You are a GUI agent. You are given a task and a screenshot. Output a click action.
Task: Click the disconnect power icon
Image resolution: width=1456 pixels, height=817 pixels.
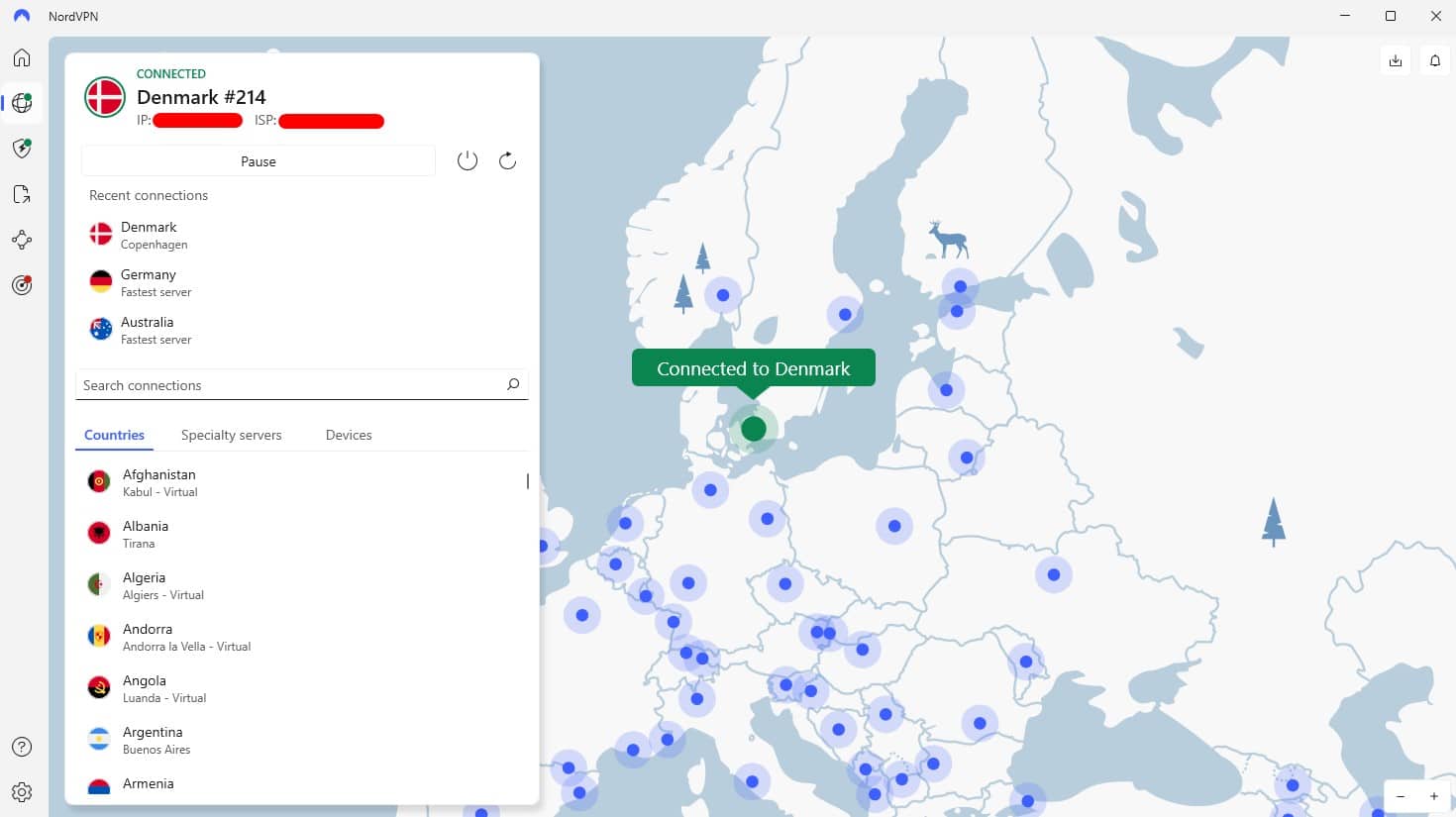pyautogui.click(x=468, y=160)
